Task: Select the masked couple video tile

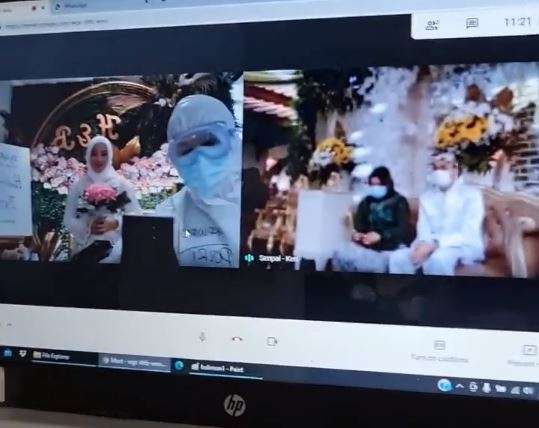Action: point(391,170)
